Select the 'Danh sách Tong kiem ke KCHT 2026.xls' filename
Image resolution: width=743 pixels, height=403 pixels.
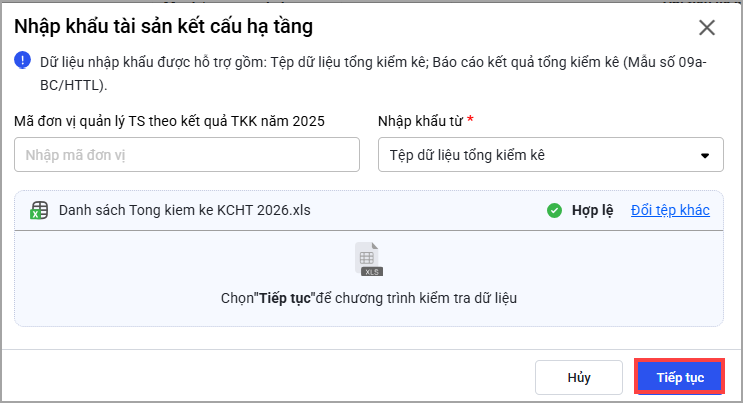[185, 210]
